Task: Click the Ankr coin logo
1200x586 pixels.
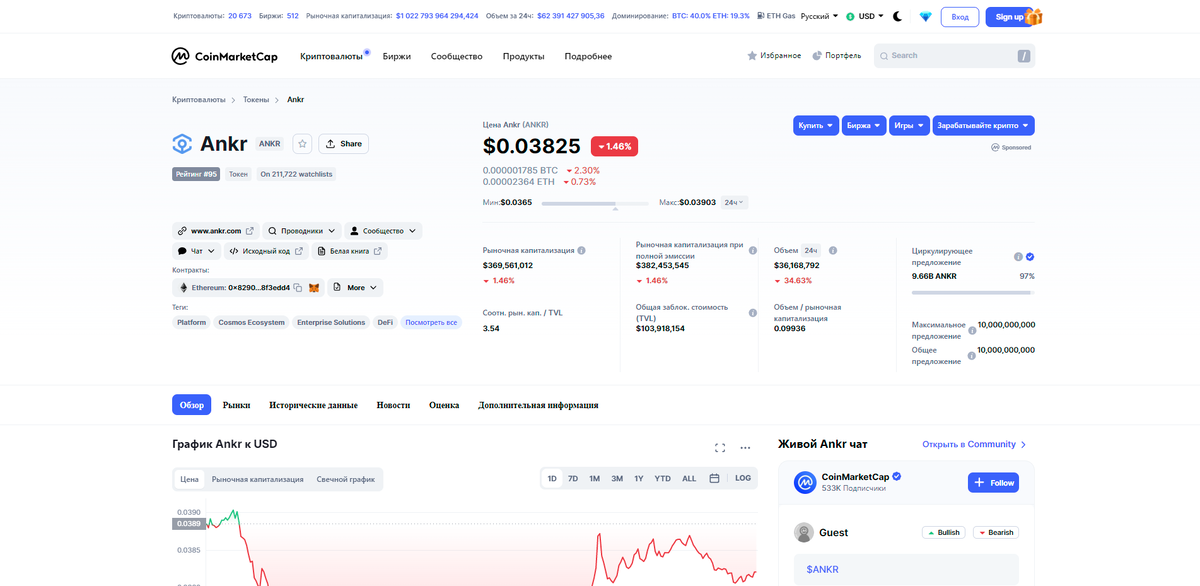Action: pyautogui.click(x=182, y=144)
